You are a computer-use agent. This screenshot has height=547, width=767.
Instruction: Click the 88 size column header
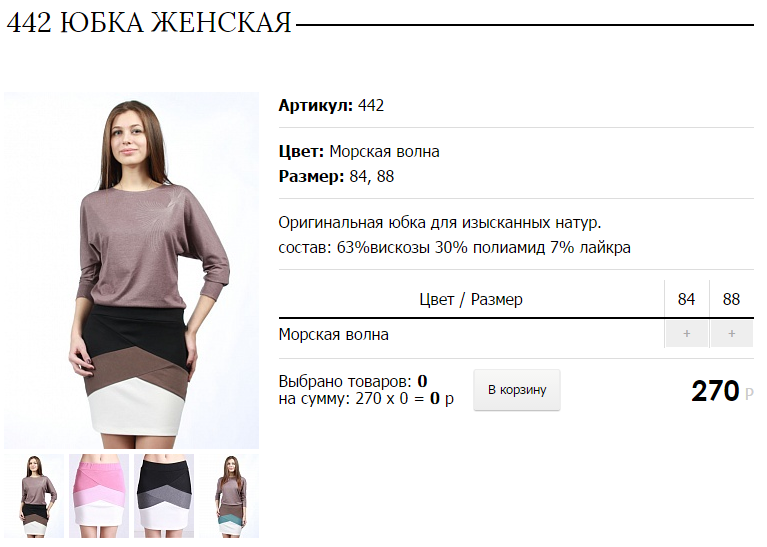click(731, 299)
